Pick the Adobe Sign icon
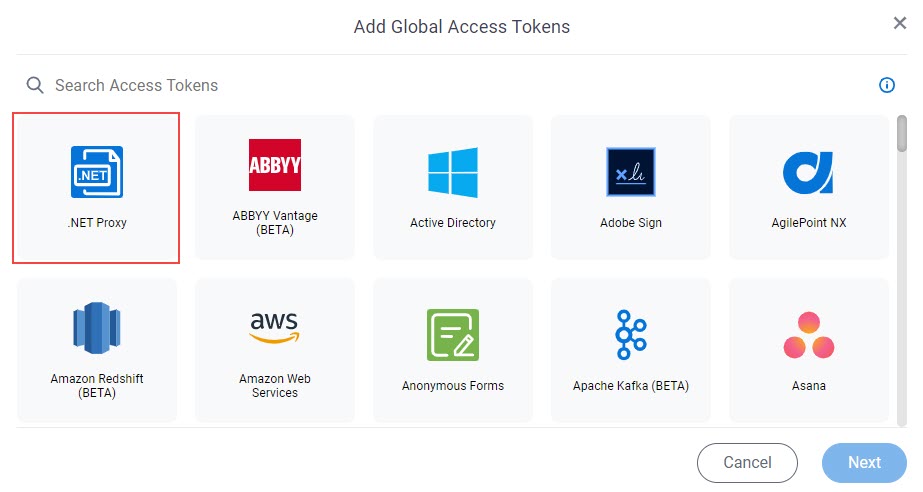 coord(630,172)
